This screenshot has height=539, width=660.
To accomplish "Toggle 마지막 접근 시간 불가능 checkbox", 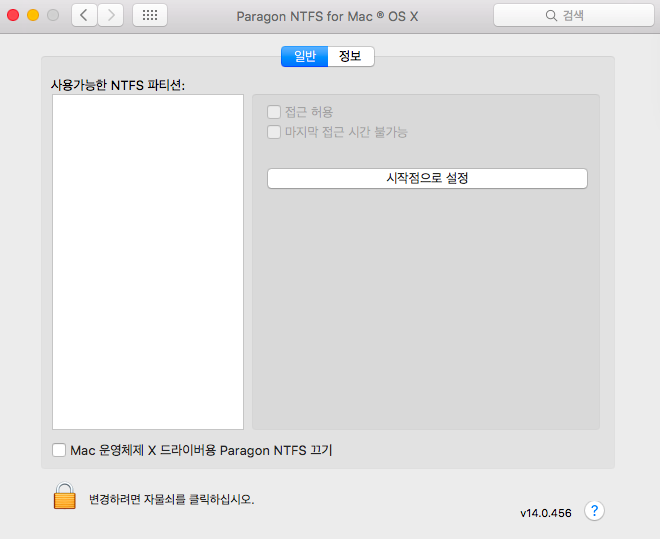I will click(274, 132).
